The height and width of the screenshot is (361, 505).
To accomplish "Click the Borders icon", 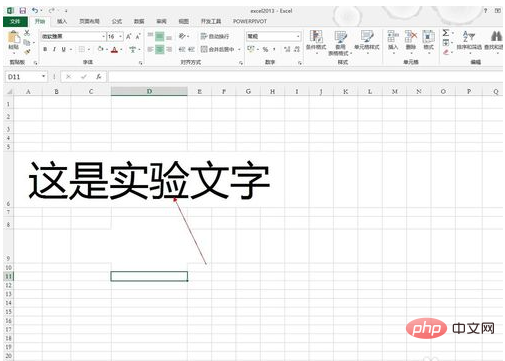I will (82, 49).
